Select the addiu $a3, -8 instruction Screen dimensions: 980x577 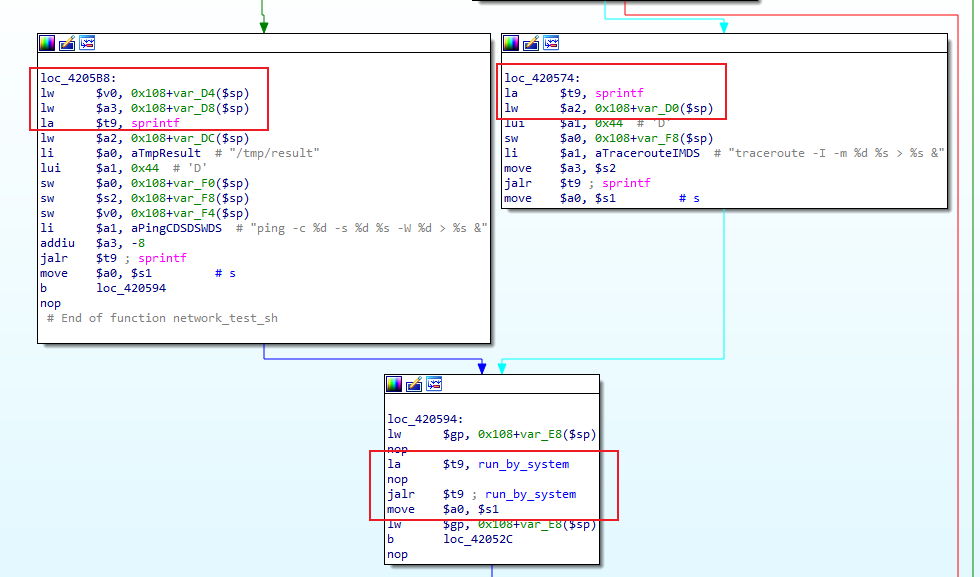[92, 243]
